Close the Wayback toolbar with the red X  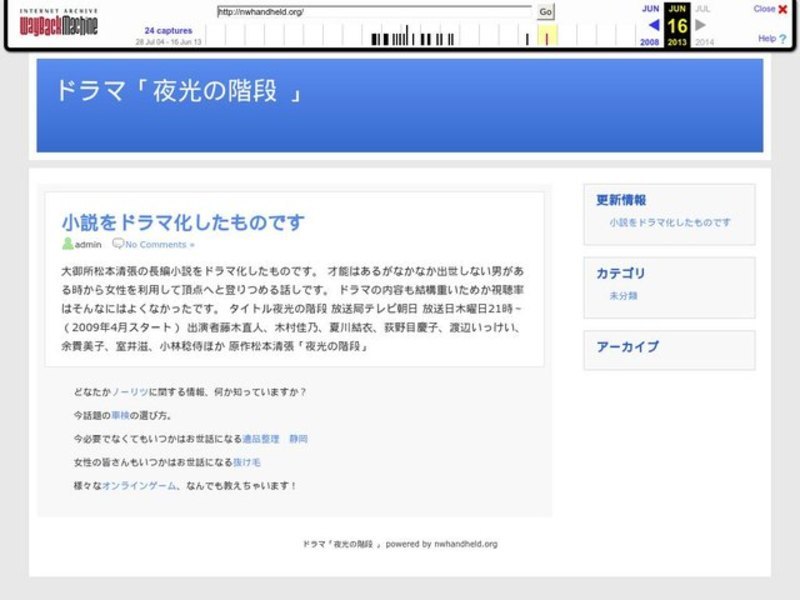(783, 9)
